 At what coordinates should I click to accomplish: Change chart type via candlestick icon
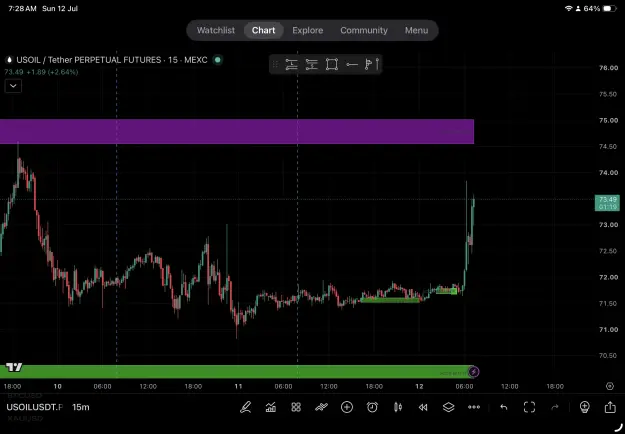click(398, 407)
